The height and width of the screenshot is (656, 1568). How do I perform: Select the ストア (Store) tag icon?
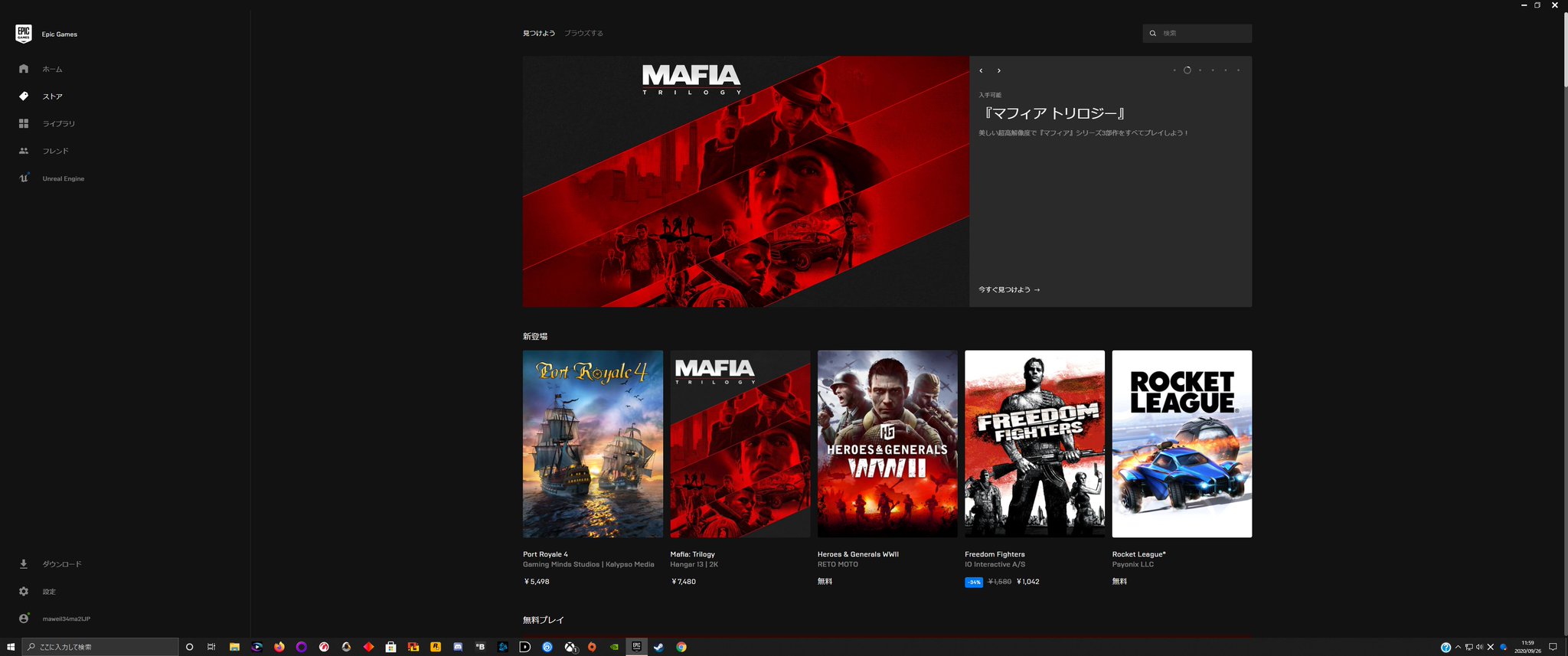pyautogui.click(x=24, y=96)
